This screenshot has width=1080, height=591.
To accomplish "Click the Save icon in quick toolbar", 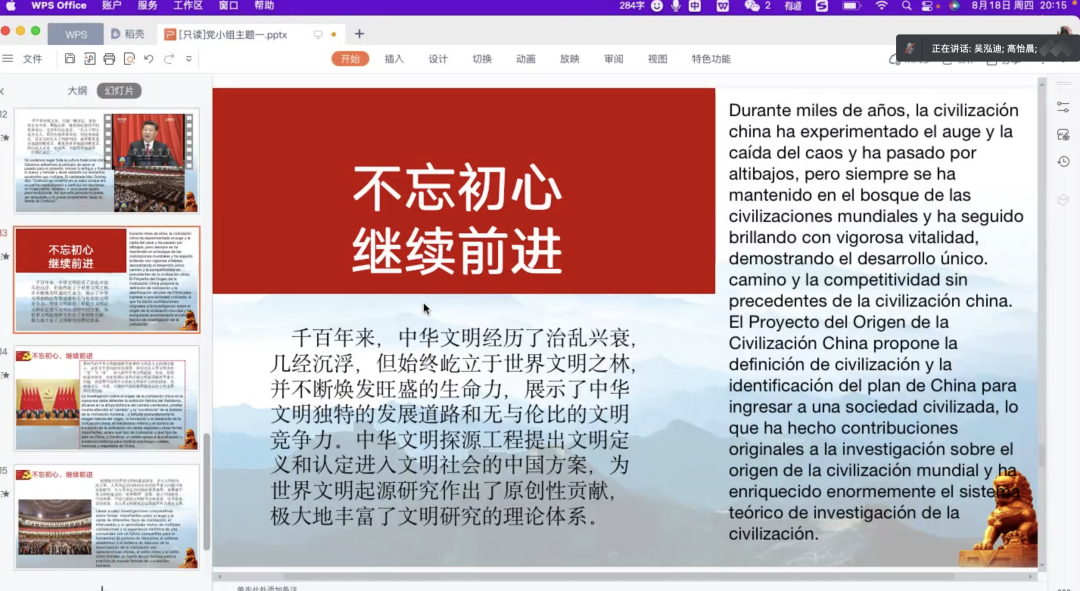I will [x=70, y=59].
